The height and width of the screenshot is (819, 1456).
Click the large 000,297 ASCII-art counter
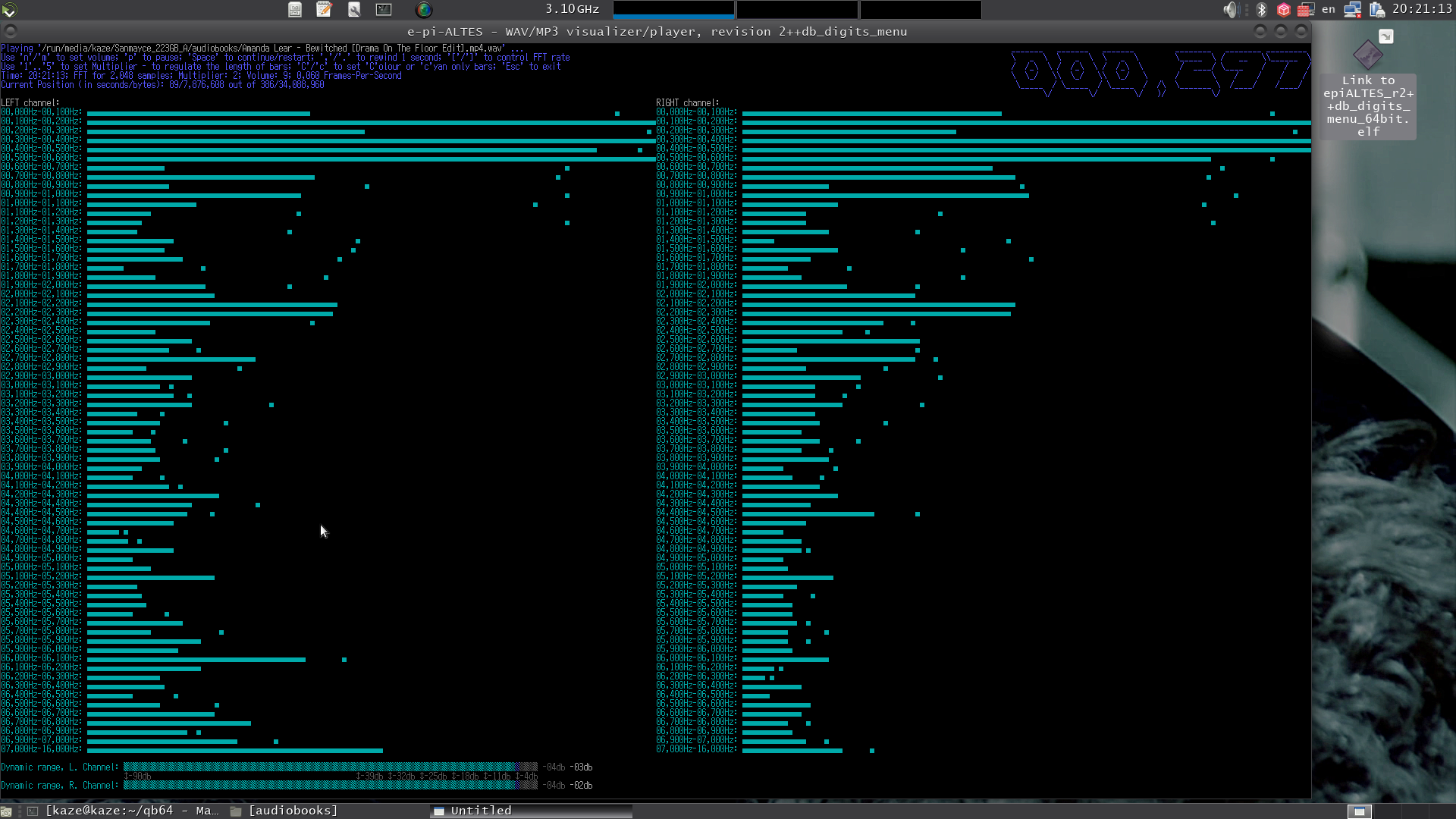coord(1161,74)
